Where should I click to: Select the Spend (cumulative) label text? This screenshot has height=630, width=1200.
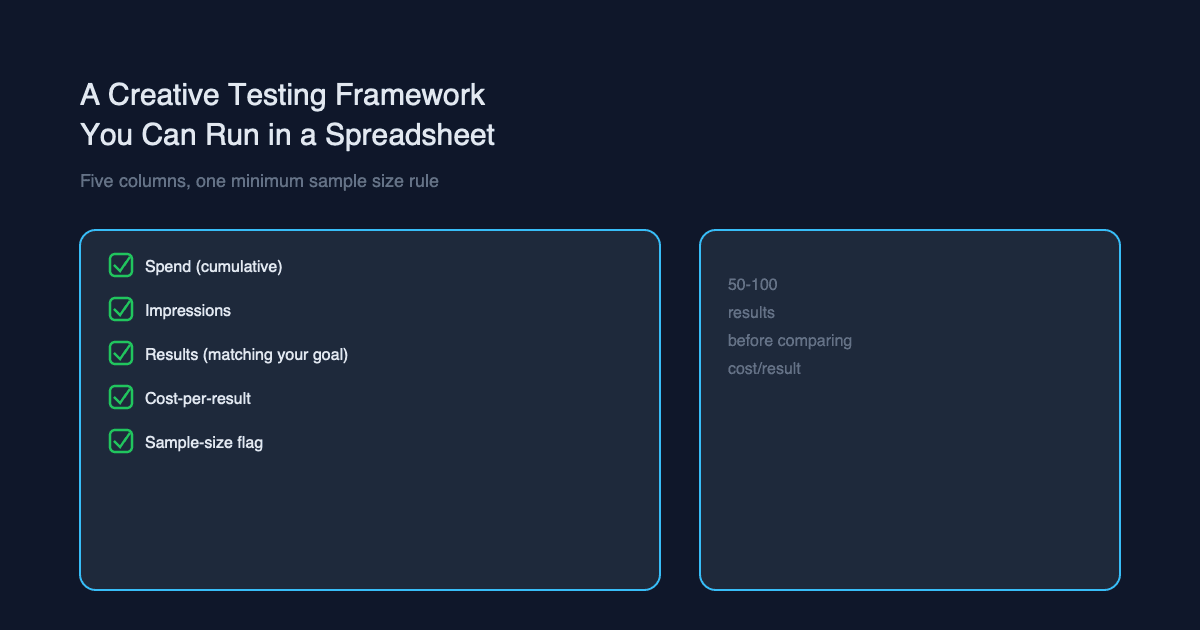[214, 267]
